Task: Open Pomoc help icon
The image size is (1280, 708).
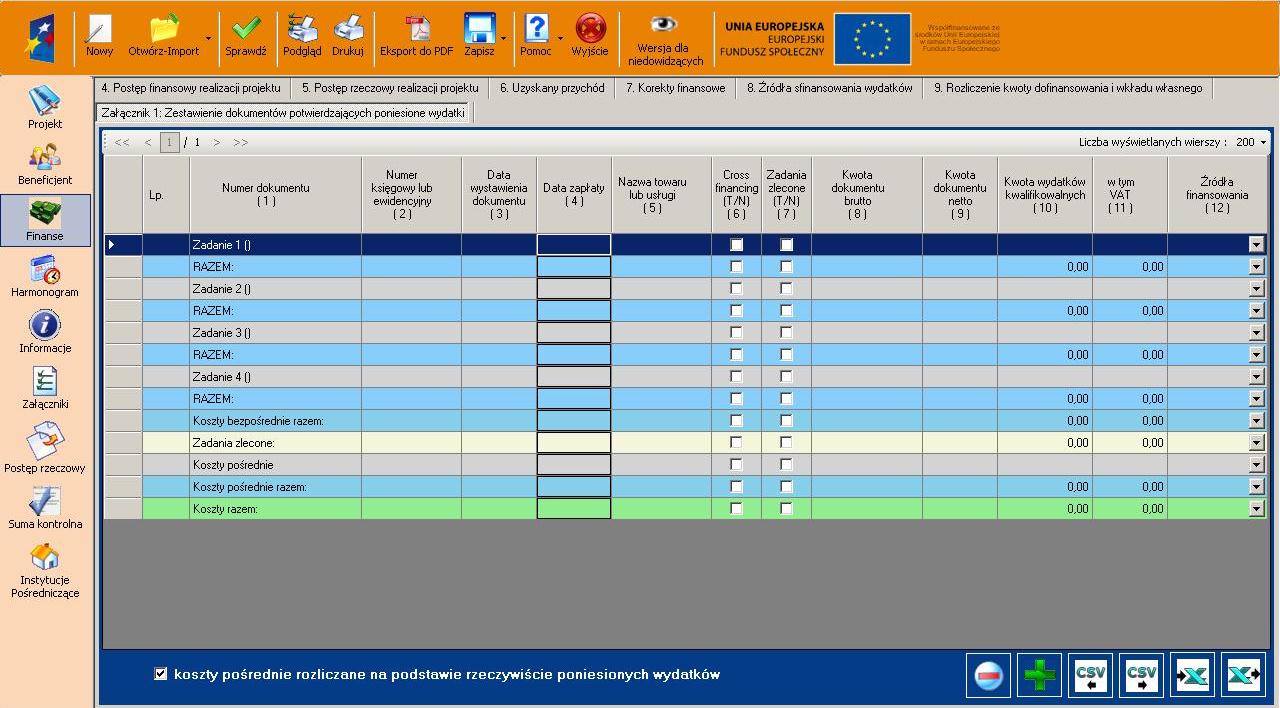Action: tap(537, 28)
